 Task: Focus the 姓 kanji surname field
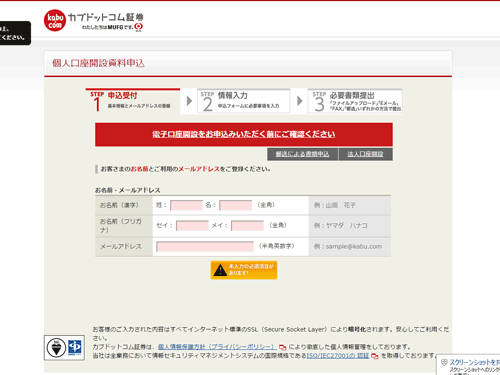186,205
